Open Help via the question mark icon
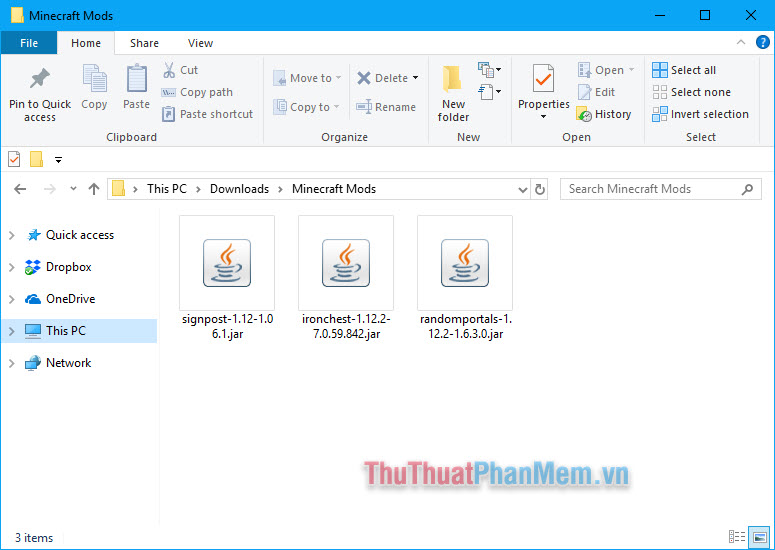The image size is (775, 550). tap(763, 42)
